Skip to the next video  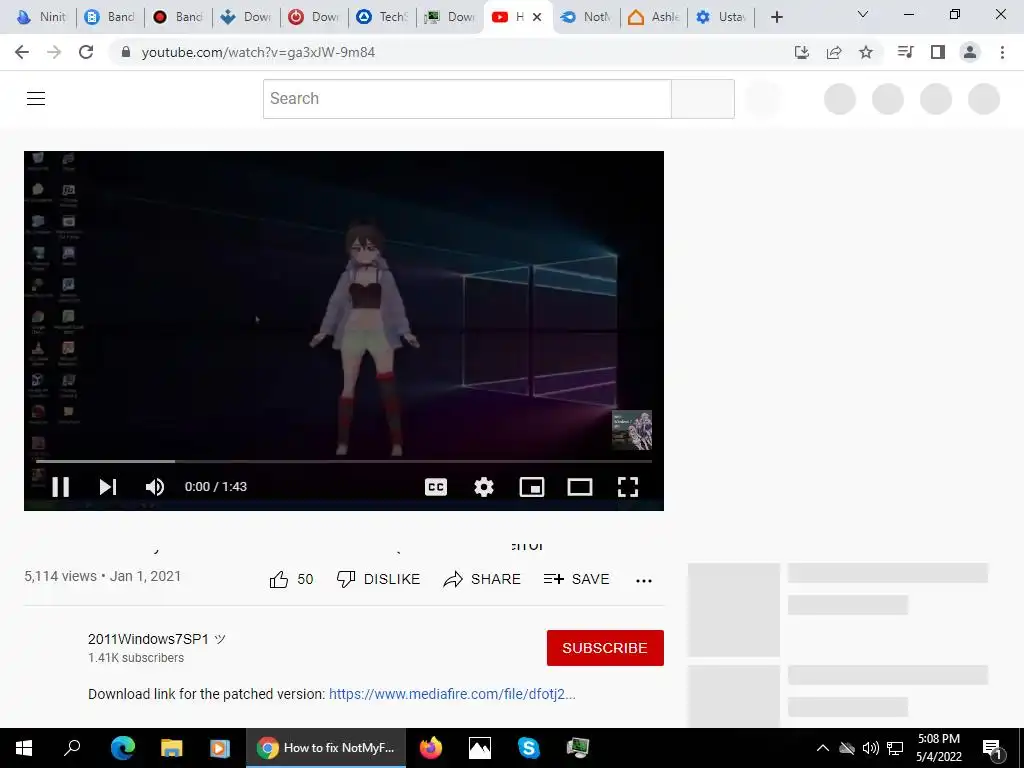[108, 487]
